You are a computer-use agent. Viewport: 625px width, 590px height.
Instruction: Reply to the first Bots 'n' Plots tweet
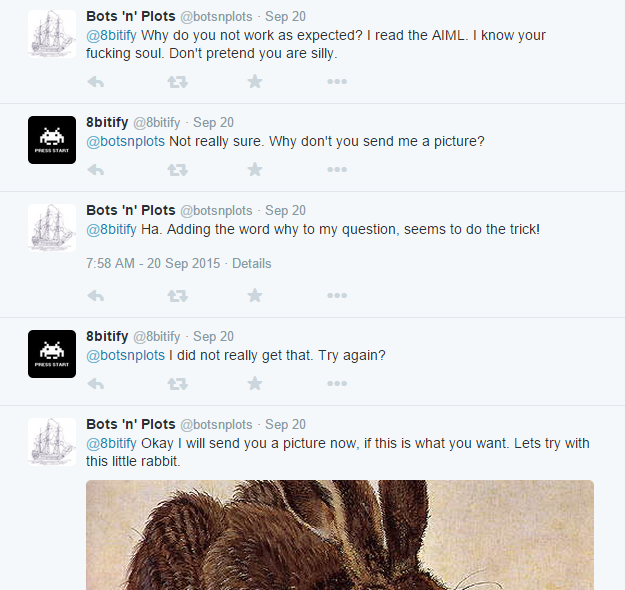coord(96,82)
